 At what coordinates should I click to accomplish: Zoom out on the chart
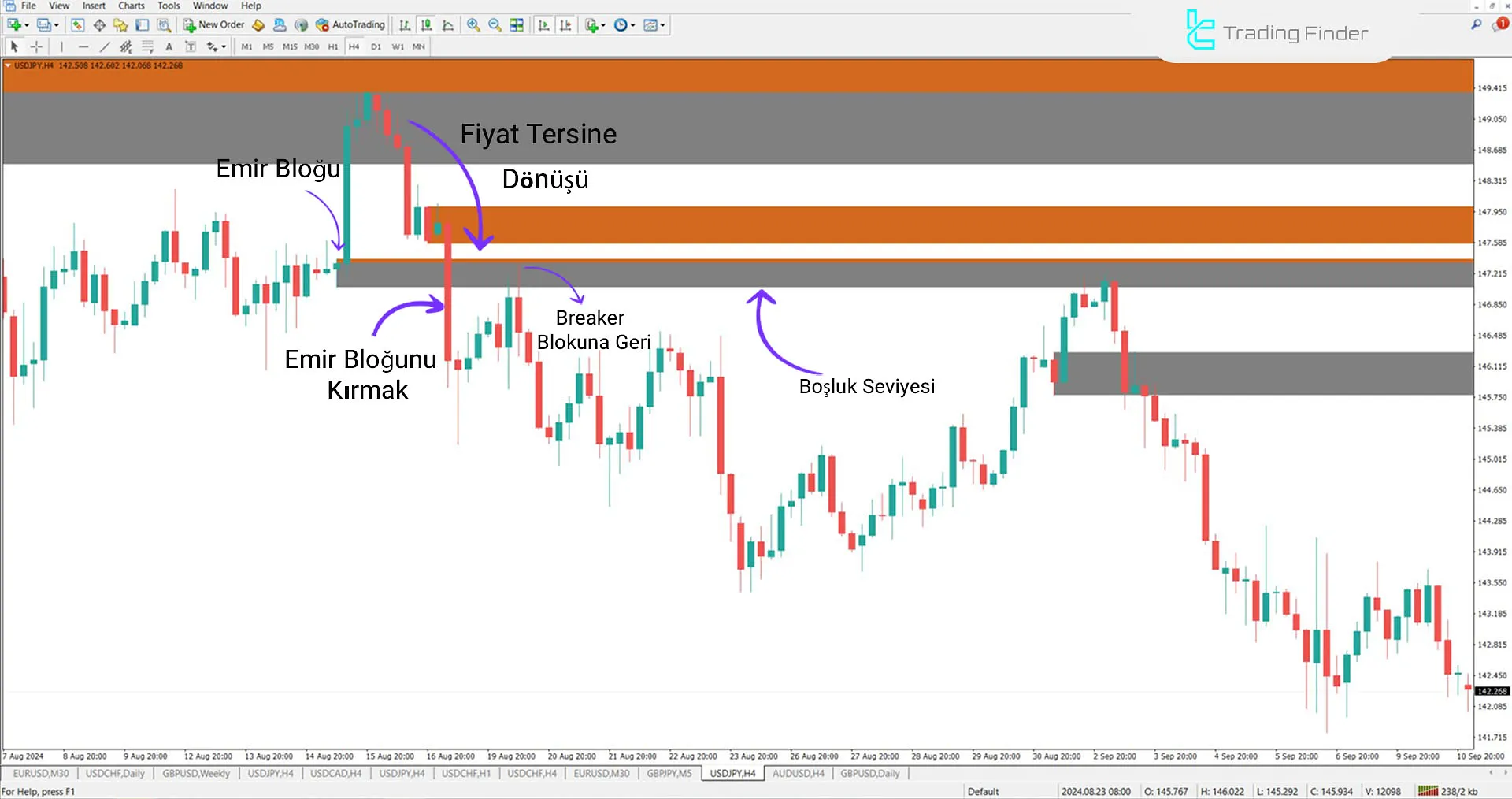coord(495,25)
